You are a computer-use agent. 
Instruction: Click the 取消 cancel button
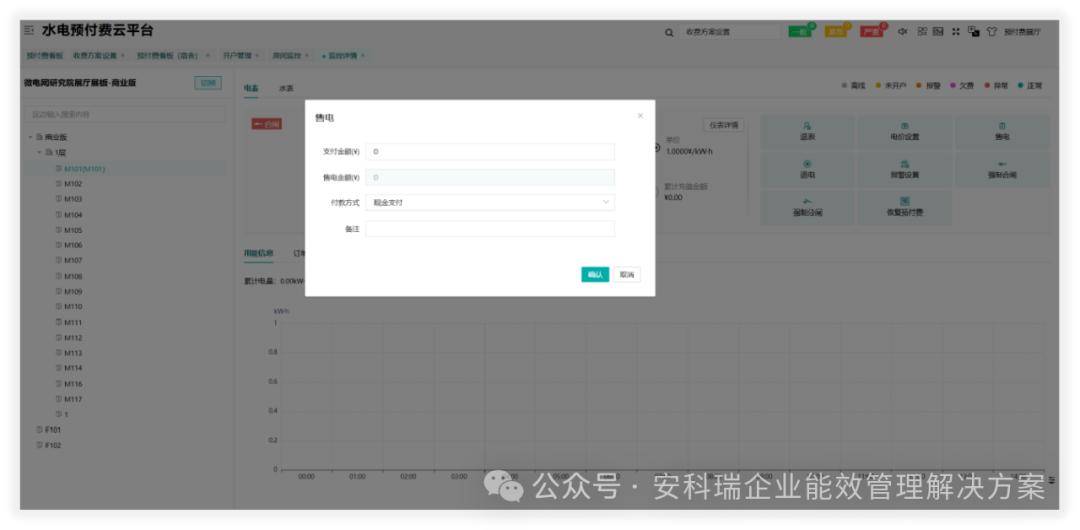tap(626, 275)
